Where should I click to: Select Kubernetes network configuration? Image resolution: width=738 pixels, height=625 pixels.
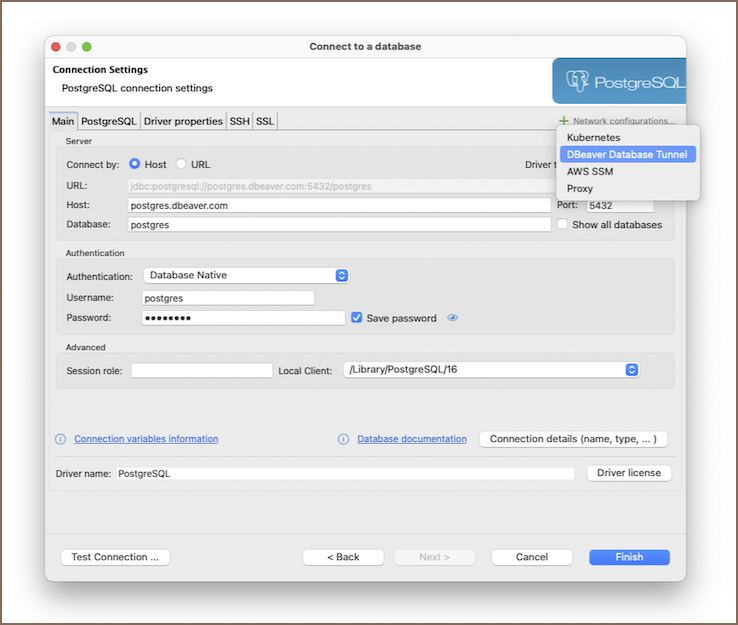point(593,137)
